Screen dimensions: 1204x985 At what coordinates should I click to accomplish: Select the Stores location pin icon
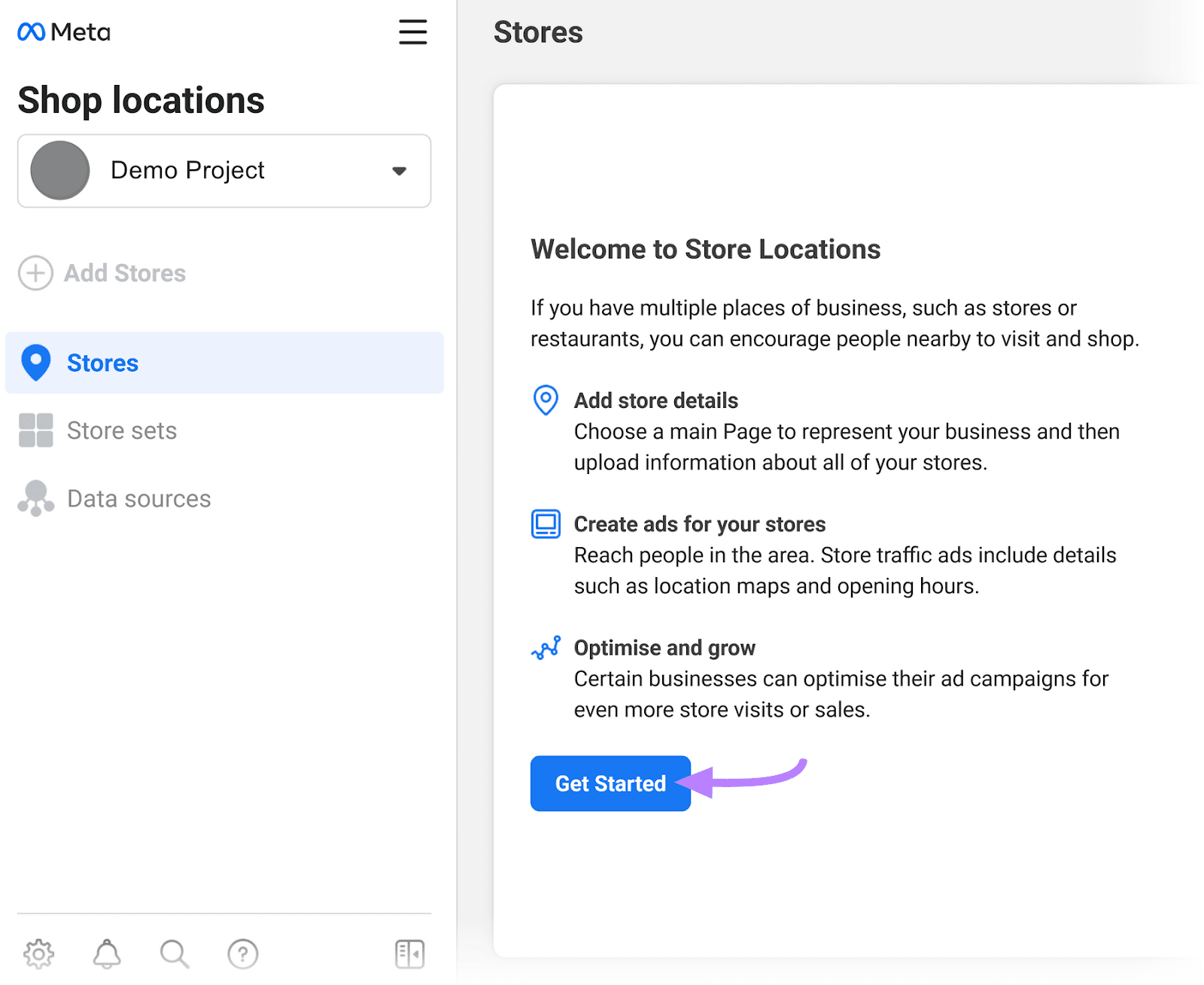pyautogui.click(x=35, y=363)
